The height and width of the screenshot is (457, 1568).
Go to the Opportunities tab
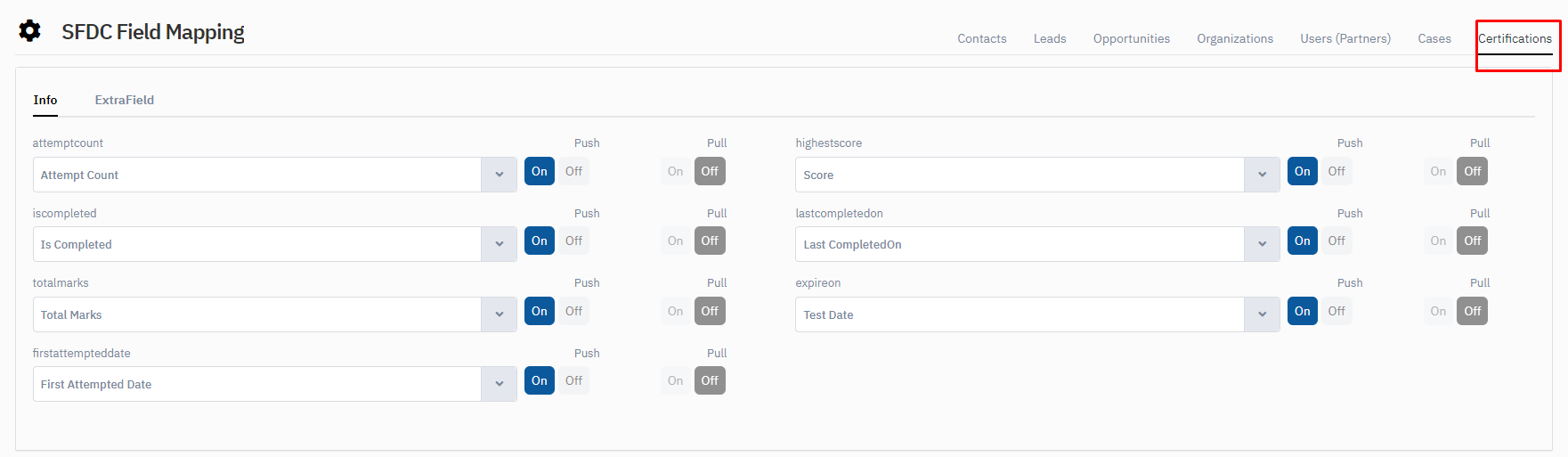click(x=1132, y=38)
